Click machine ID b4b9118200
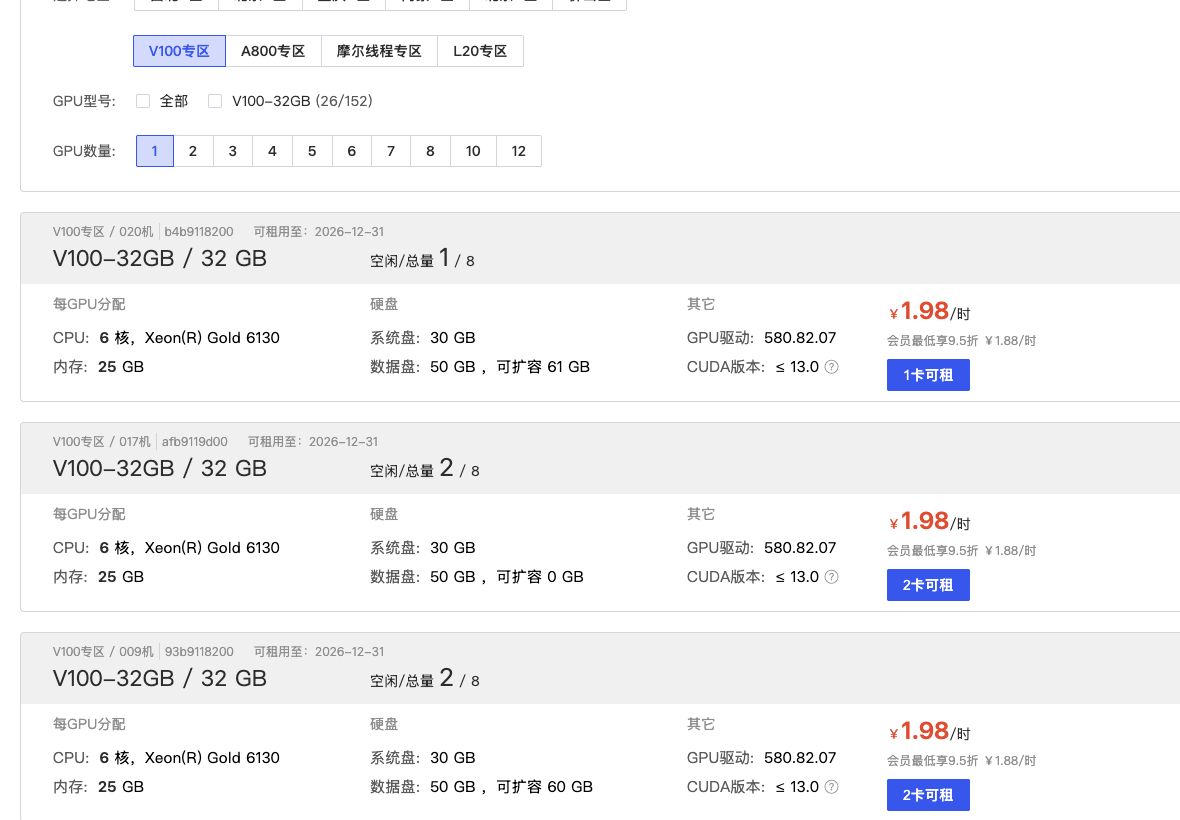 199,232
